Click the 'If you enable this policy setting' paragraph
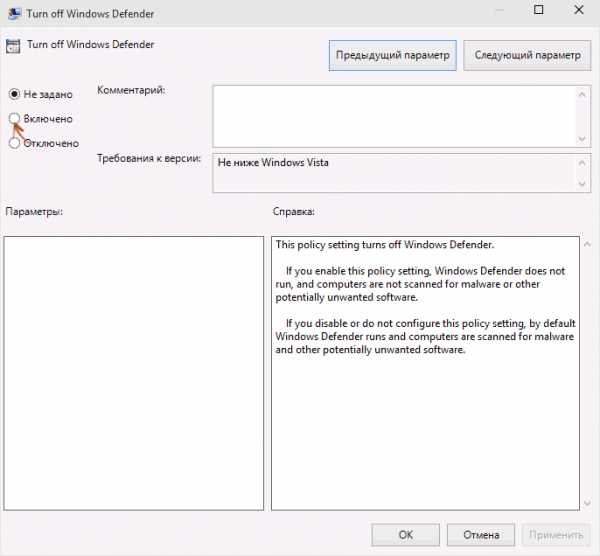Image resolution: width=600 pixels, height=556 pixels. pos(420,284)
